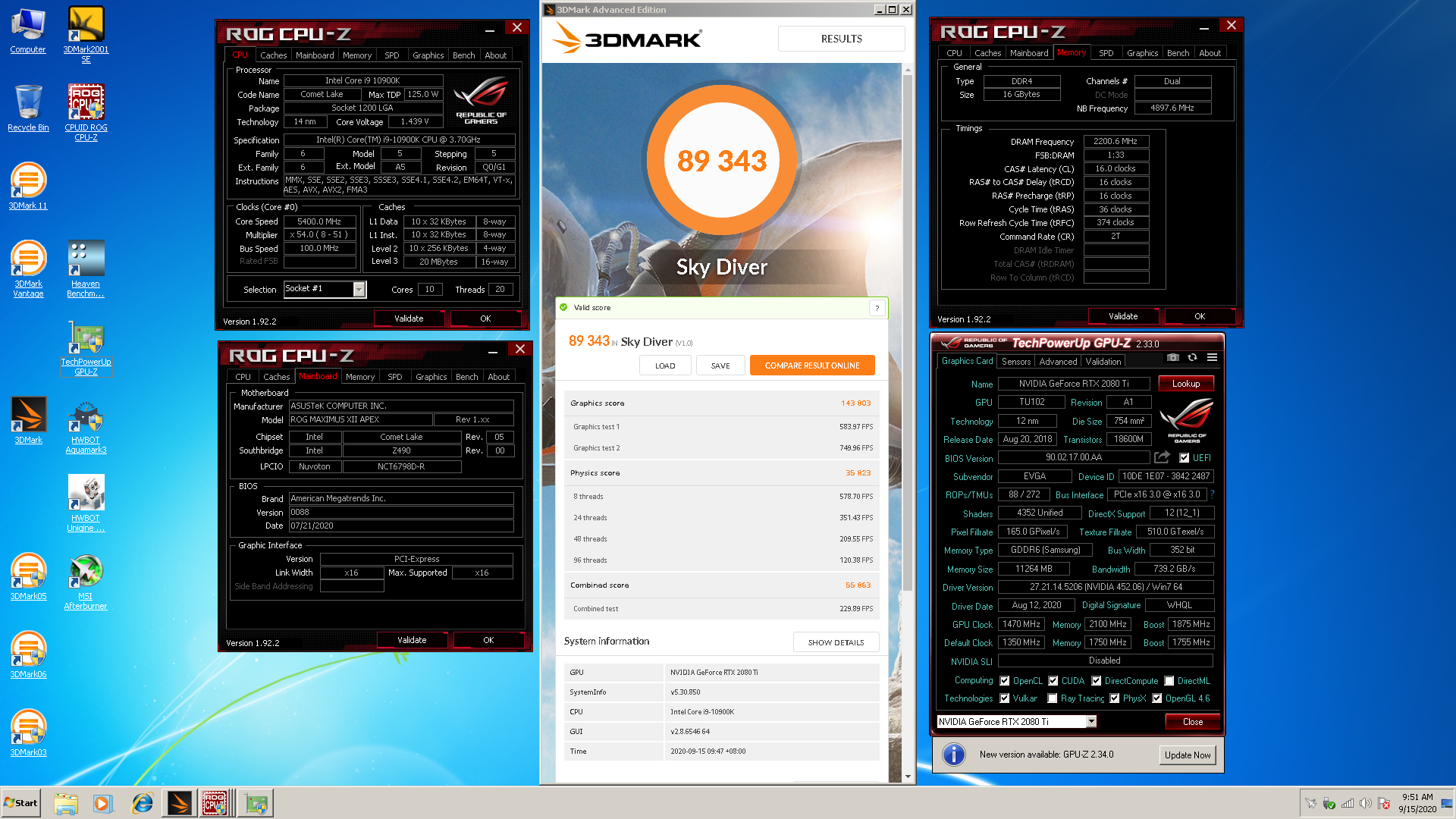Toggle OpenCL checkbox in GPU-Z
This screenshot has height=819, width=1456.
1005,681
